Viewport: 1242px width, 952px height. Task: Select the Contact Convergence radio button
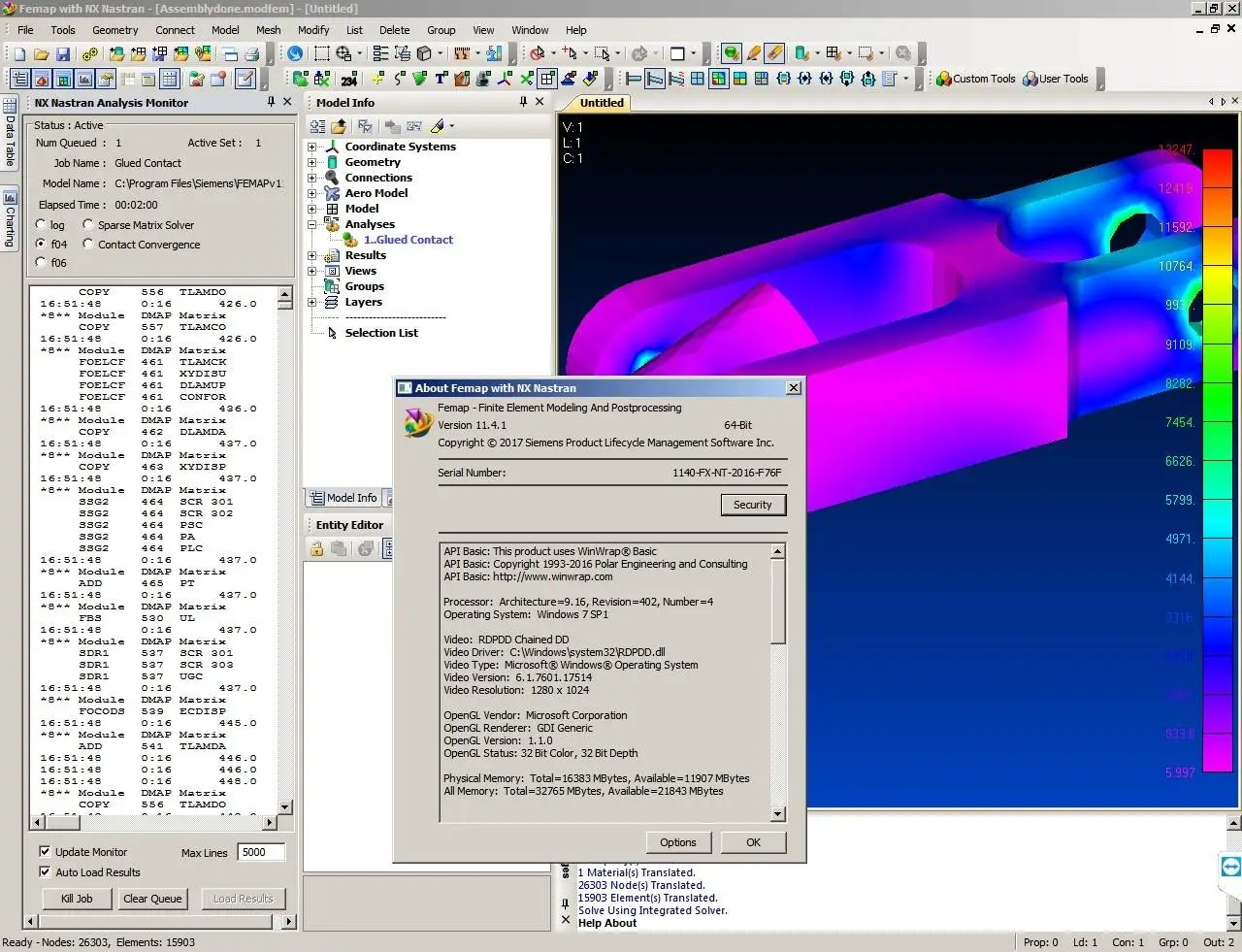[88, 244]
